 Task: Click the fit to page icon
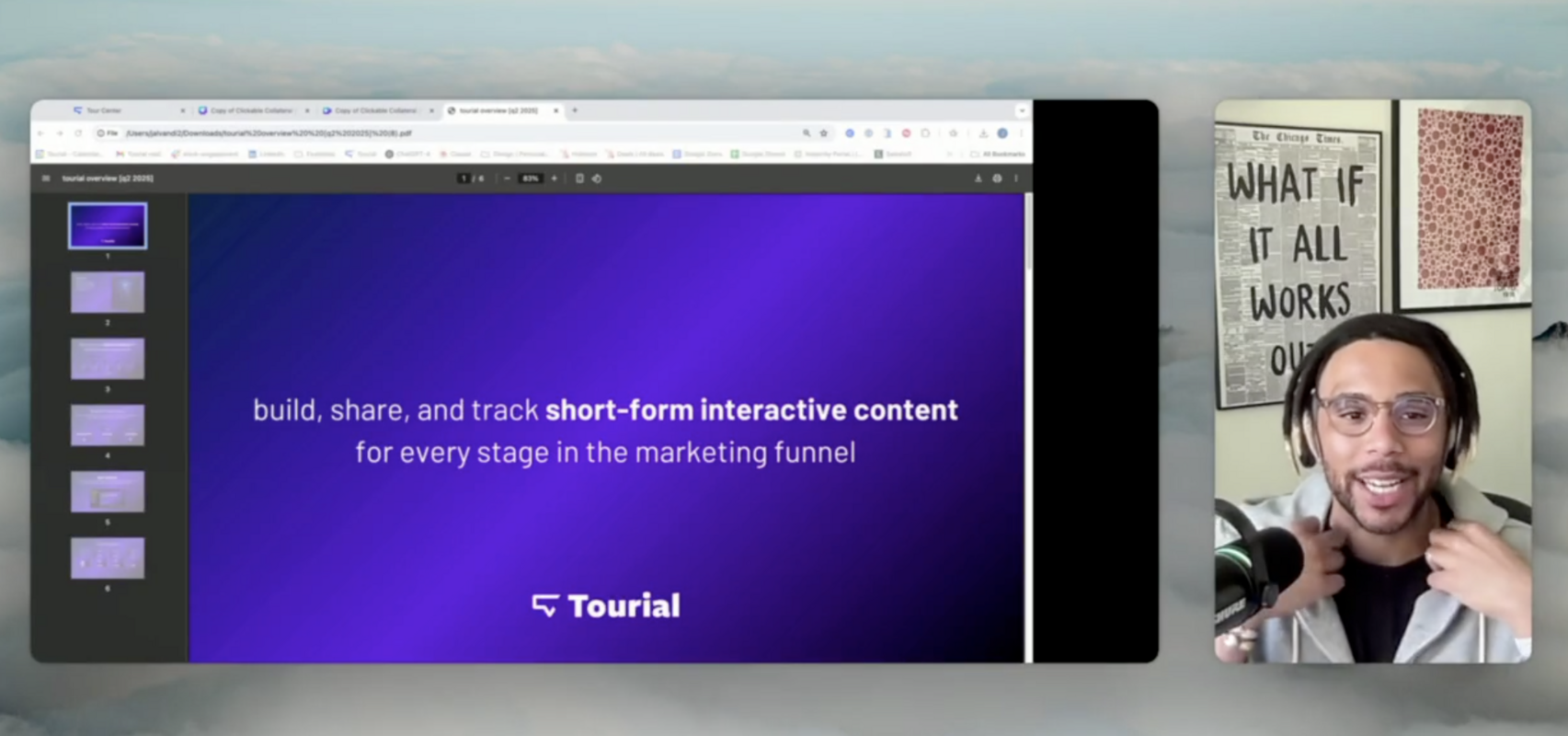[579, 178]
